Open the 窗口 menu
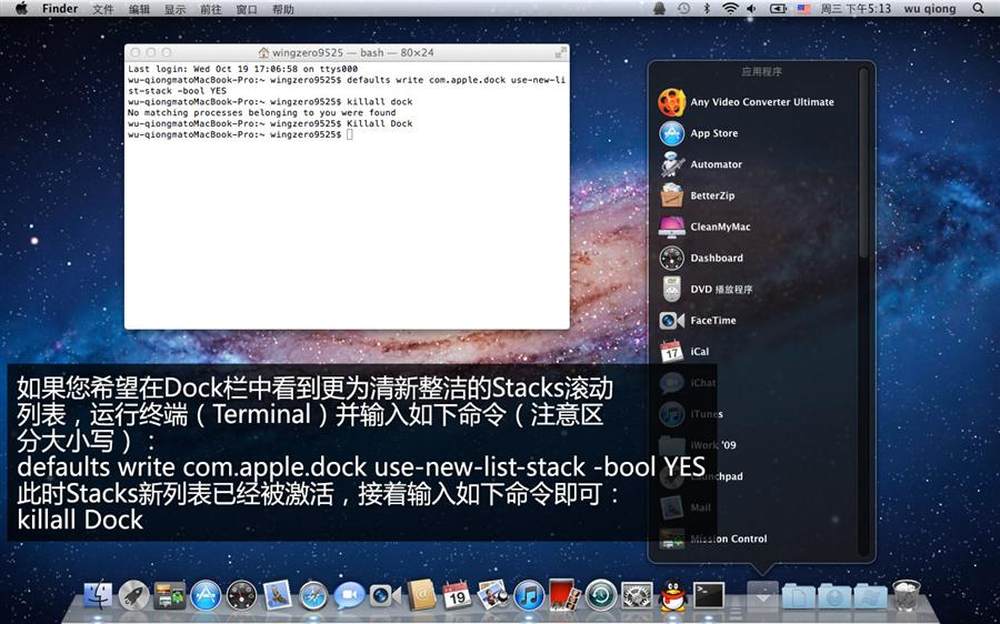 point(247,9)
